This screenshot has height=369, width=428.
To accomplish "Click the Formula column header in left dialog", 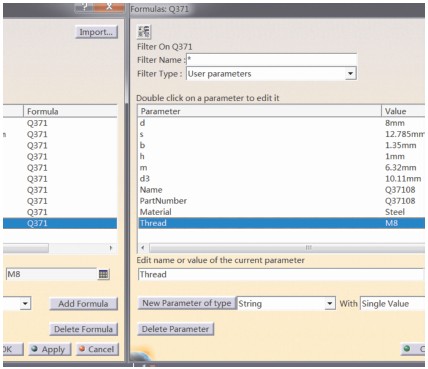I will tap(70, 111).
